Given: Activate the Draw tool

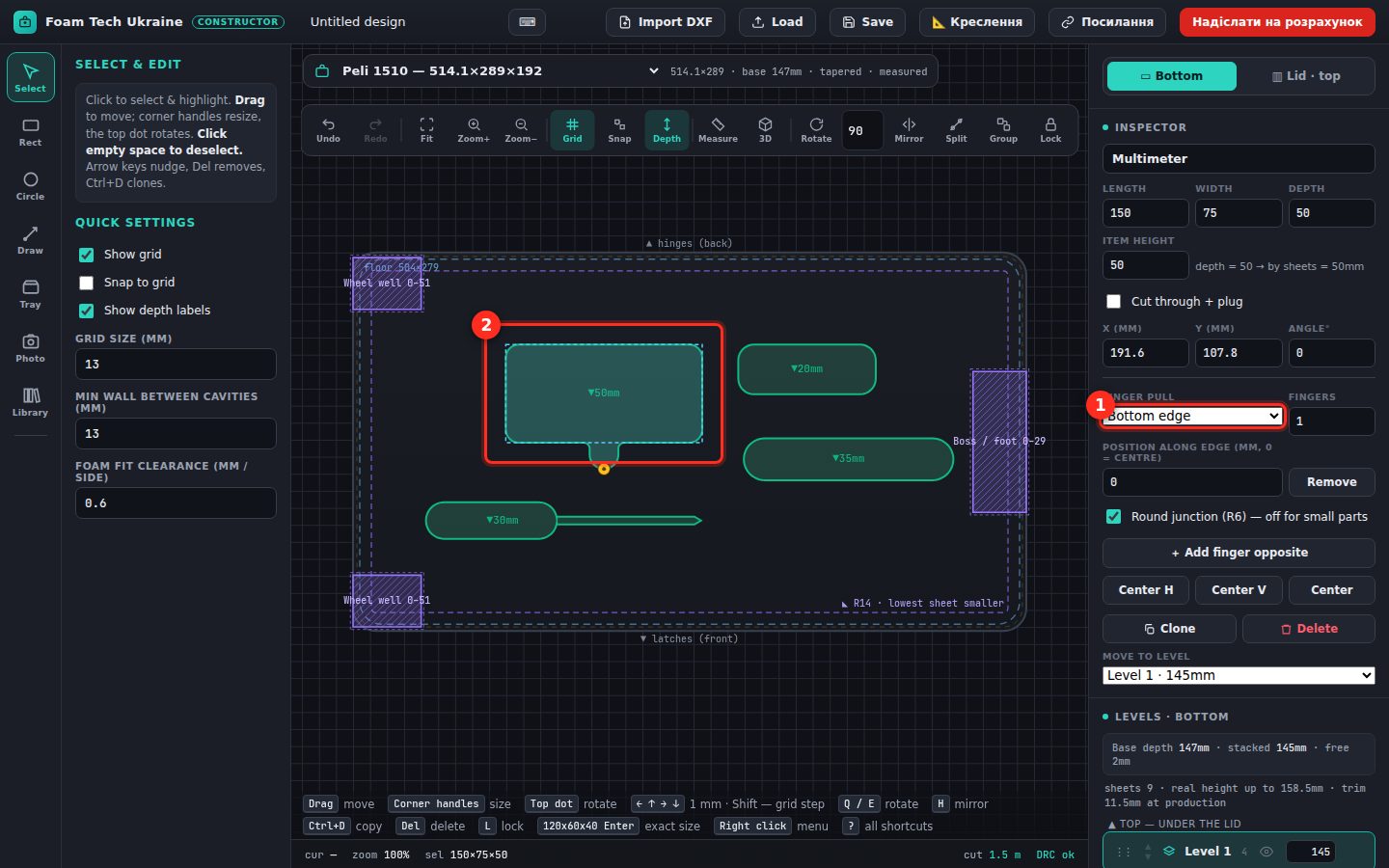Looking at the screenshot, I should [30, 240].
